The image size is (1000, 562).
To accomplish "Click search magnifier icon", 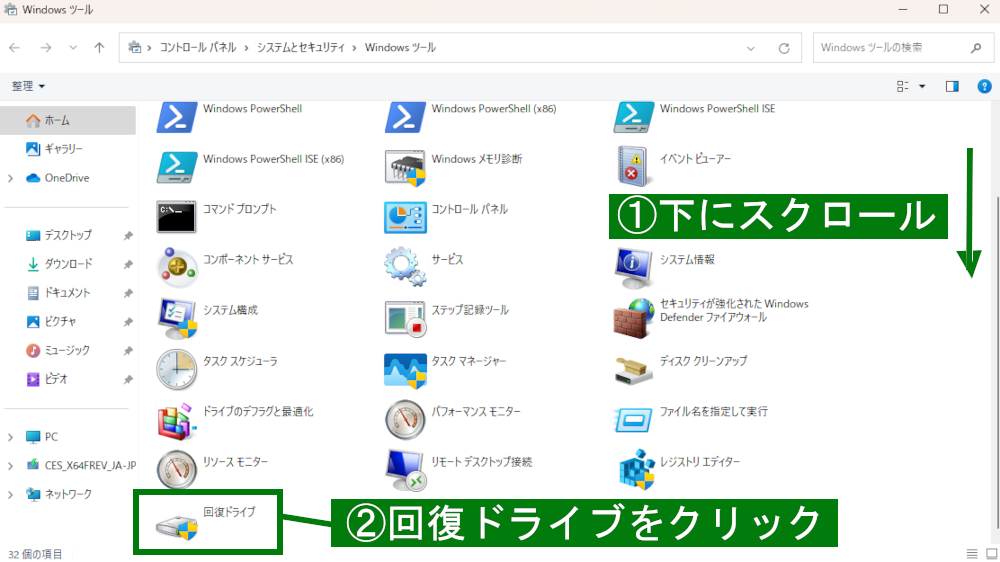I will pyautogui.click(x=976, y=48).
